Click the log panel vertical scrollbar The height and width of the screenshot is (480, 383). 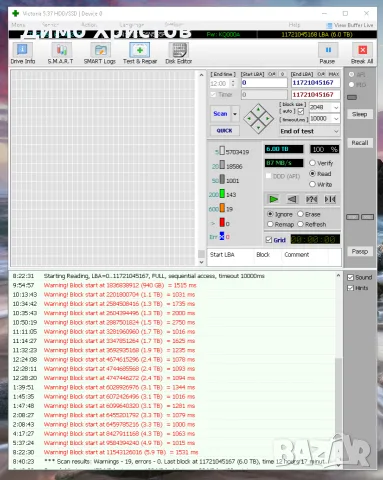coord(338,370)
